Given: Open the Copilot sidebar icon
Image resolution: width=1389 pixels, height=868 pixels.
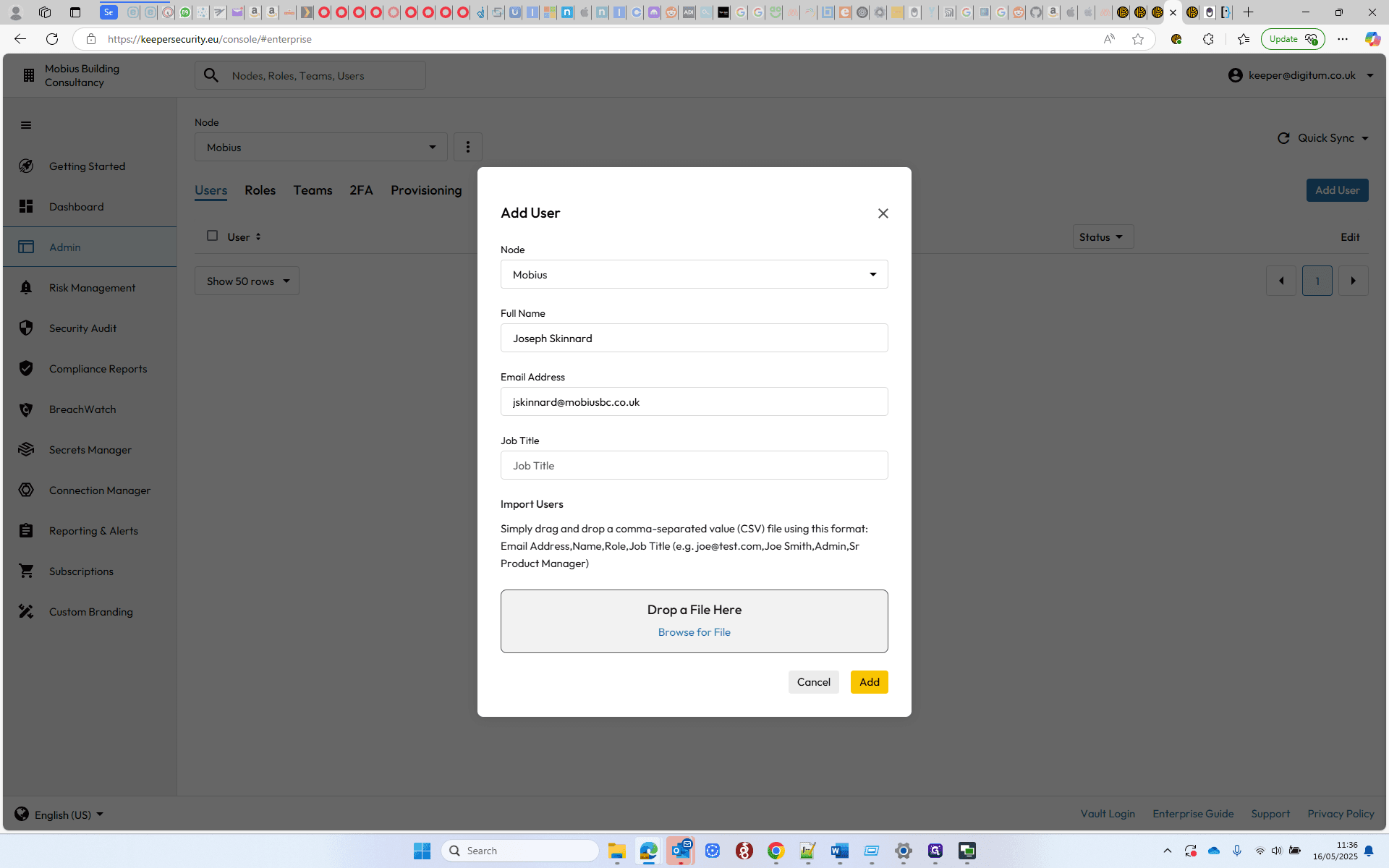Looking at the screenshot, I should click(x=1372, y=39).
